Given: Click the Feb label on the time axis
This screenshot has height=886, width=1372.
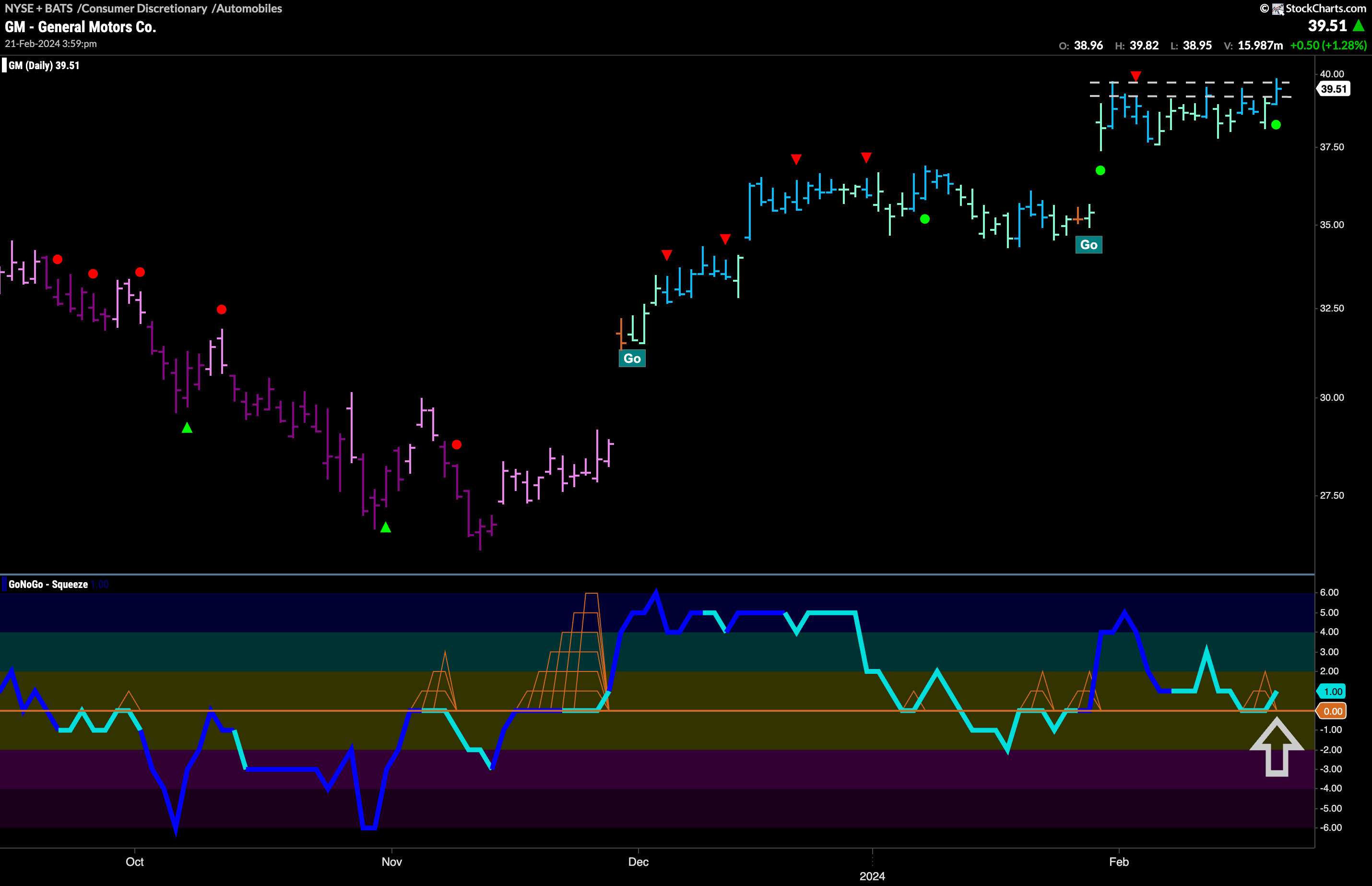Looking at the screenshot, I should [x=1119, y=862].
